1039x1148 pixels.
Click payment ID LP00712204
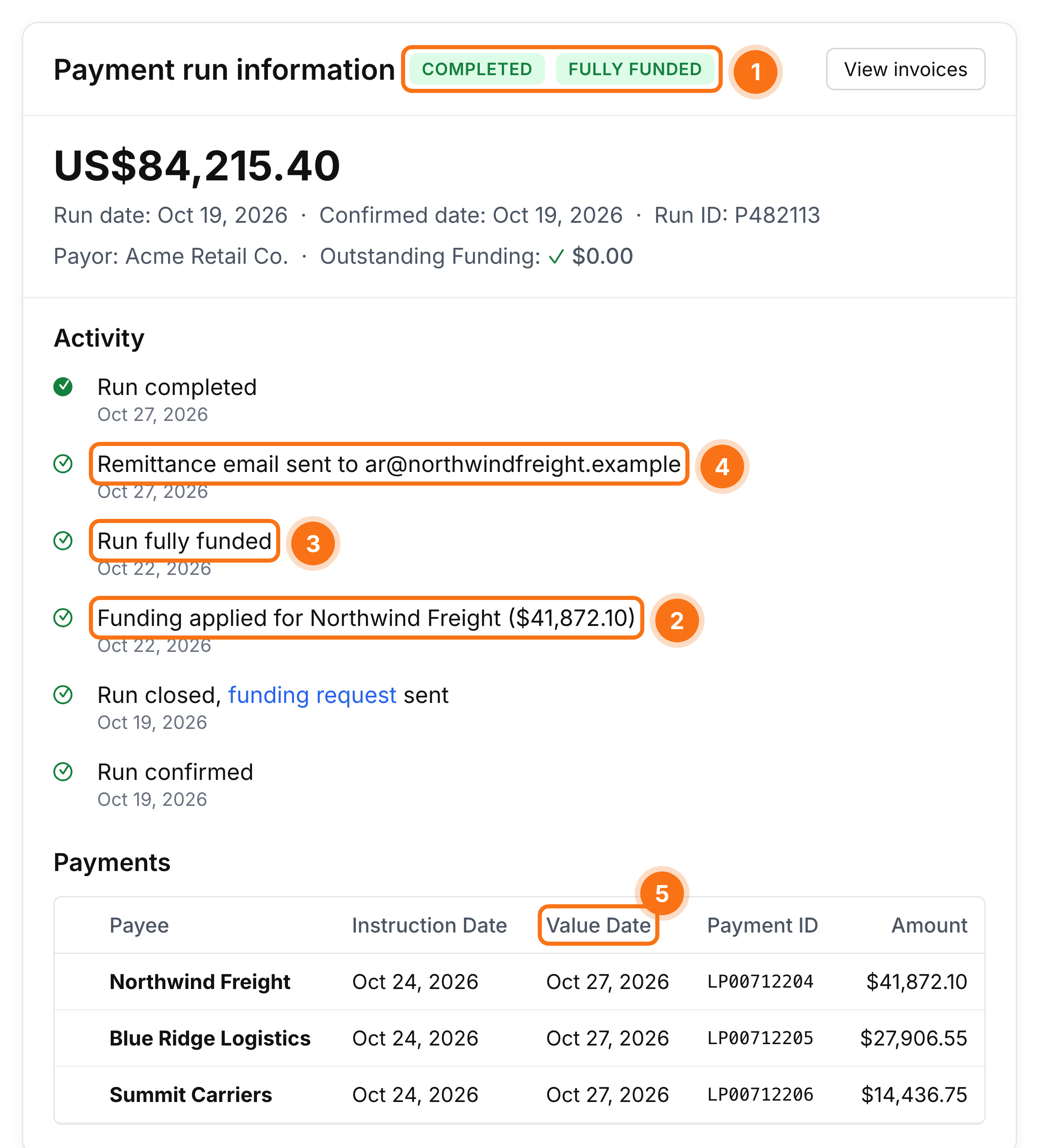pyautogui.click(x=760, y=982)
